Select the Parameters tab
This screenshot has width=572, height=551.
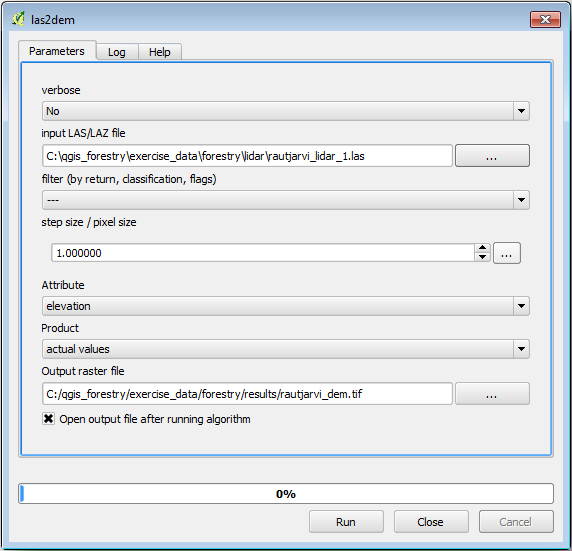coord(57,51)
